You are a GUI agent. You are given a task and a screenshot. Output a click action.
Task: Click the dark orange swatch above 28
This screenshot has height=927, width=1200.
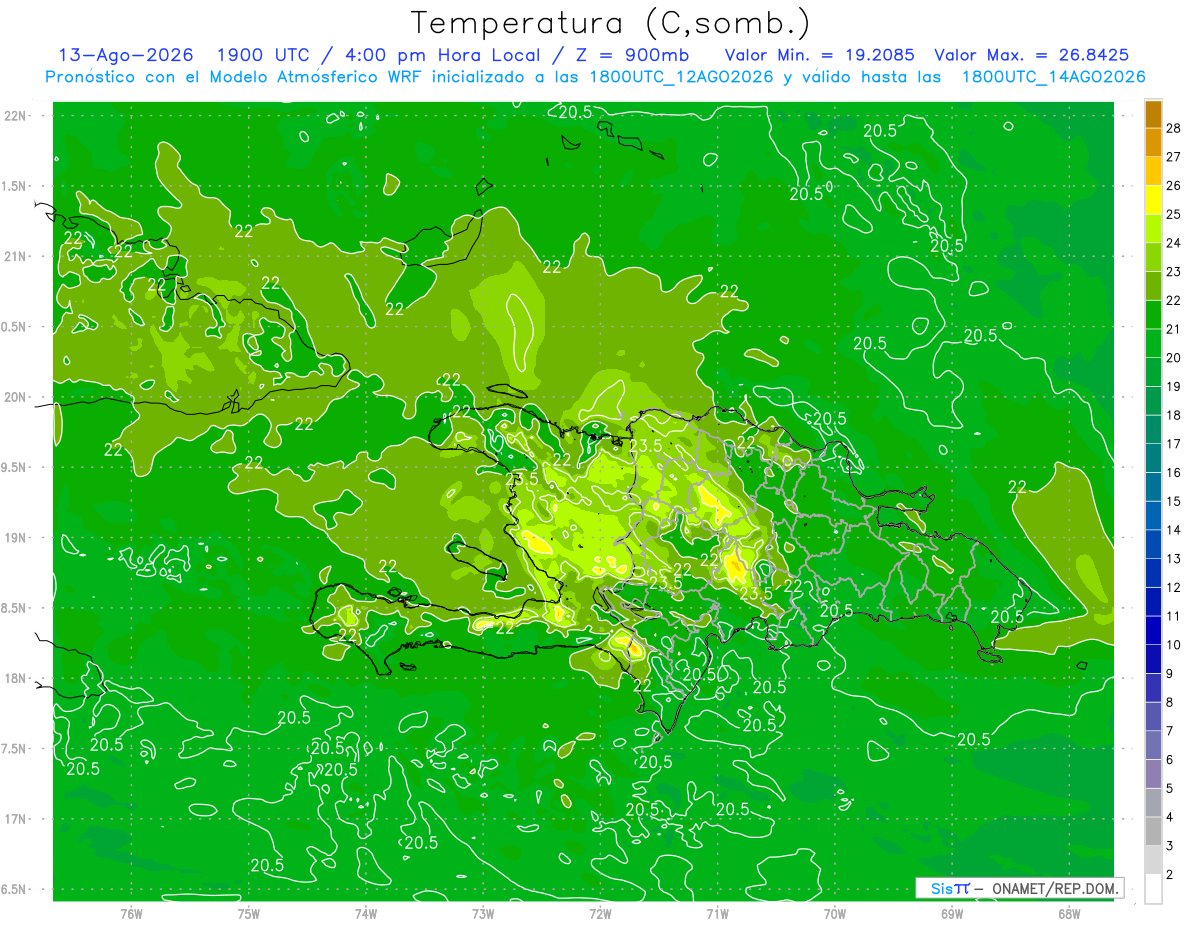tap(1153, 112)
